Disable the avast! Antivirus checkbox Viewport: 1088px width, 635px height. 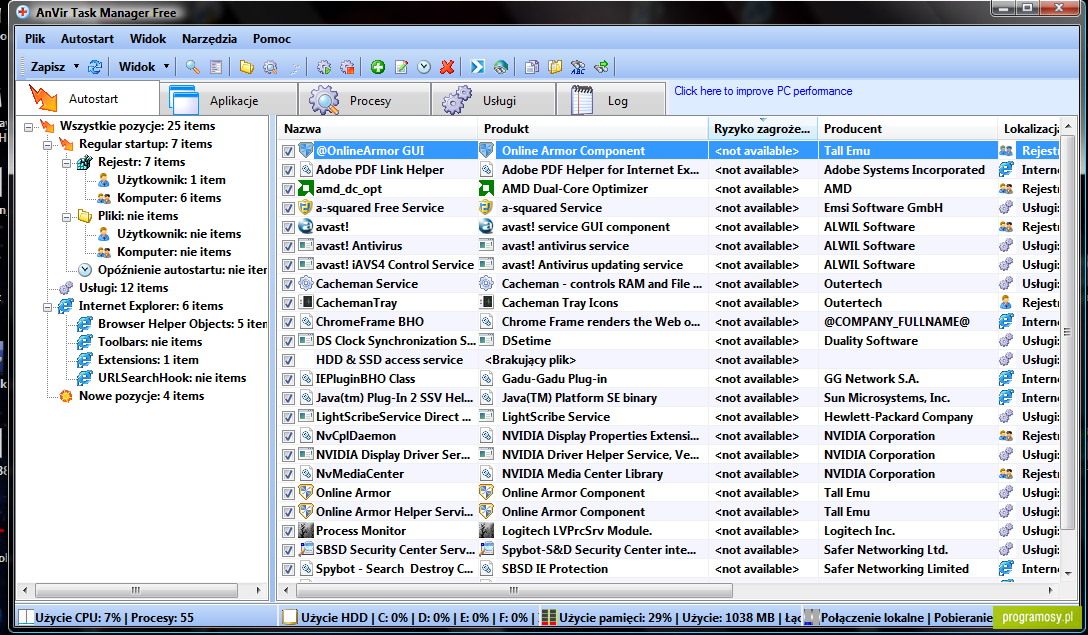click(289, 246)
